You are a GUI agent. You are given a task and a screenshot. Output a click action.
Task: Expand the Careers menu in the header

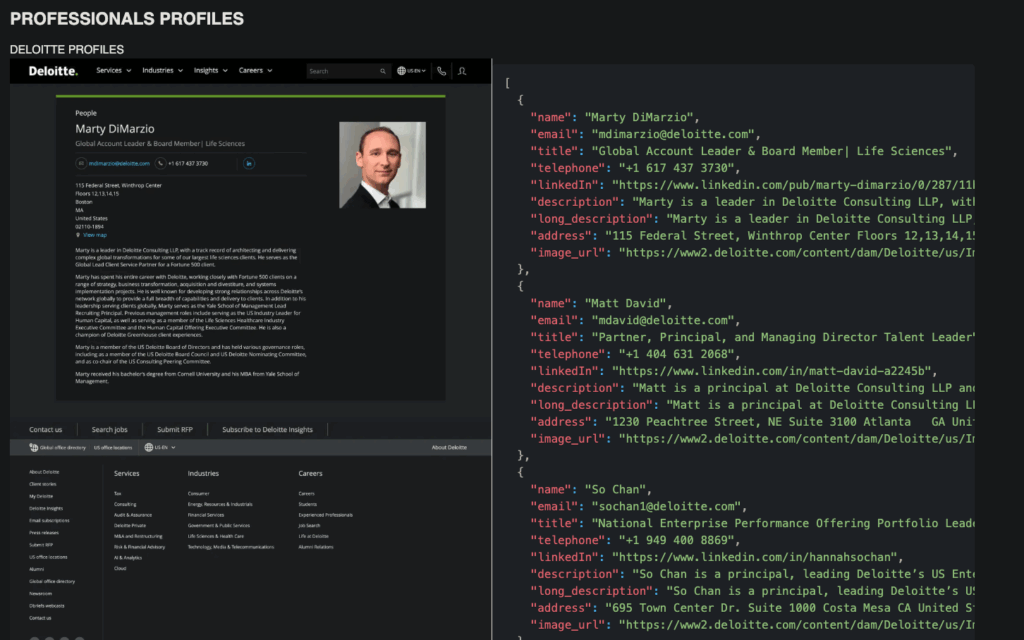click(255, 71)
